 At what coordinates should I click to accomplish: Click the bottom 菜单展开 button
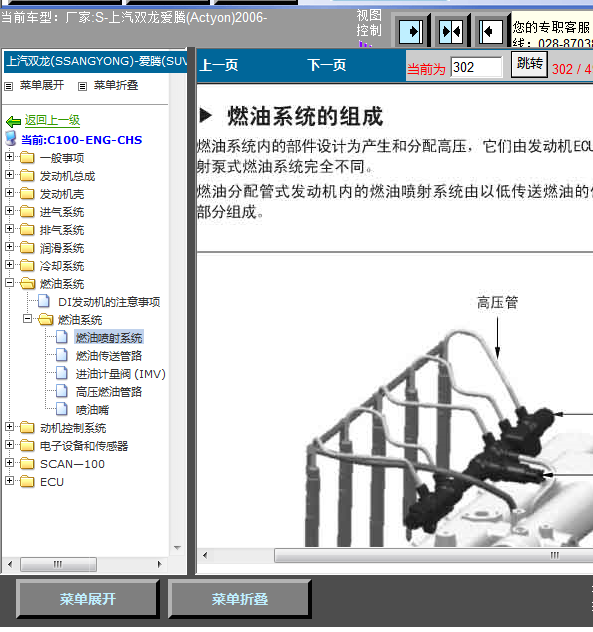pyautogui.click(x=88, y=599)
